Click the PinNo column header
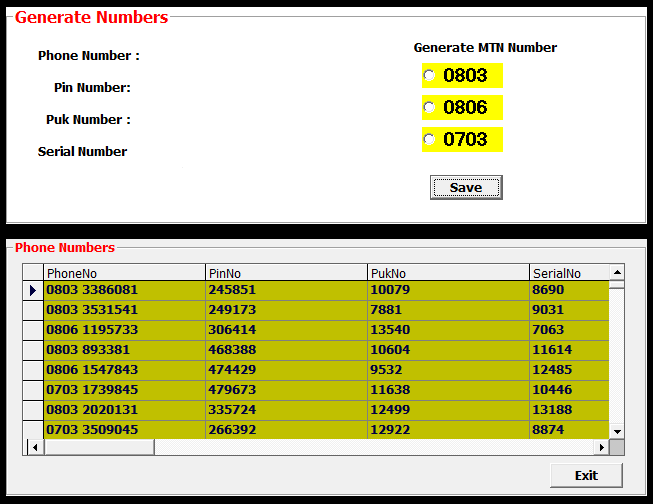 tap(287, 273)
